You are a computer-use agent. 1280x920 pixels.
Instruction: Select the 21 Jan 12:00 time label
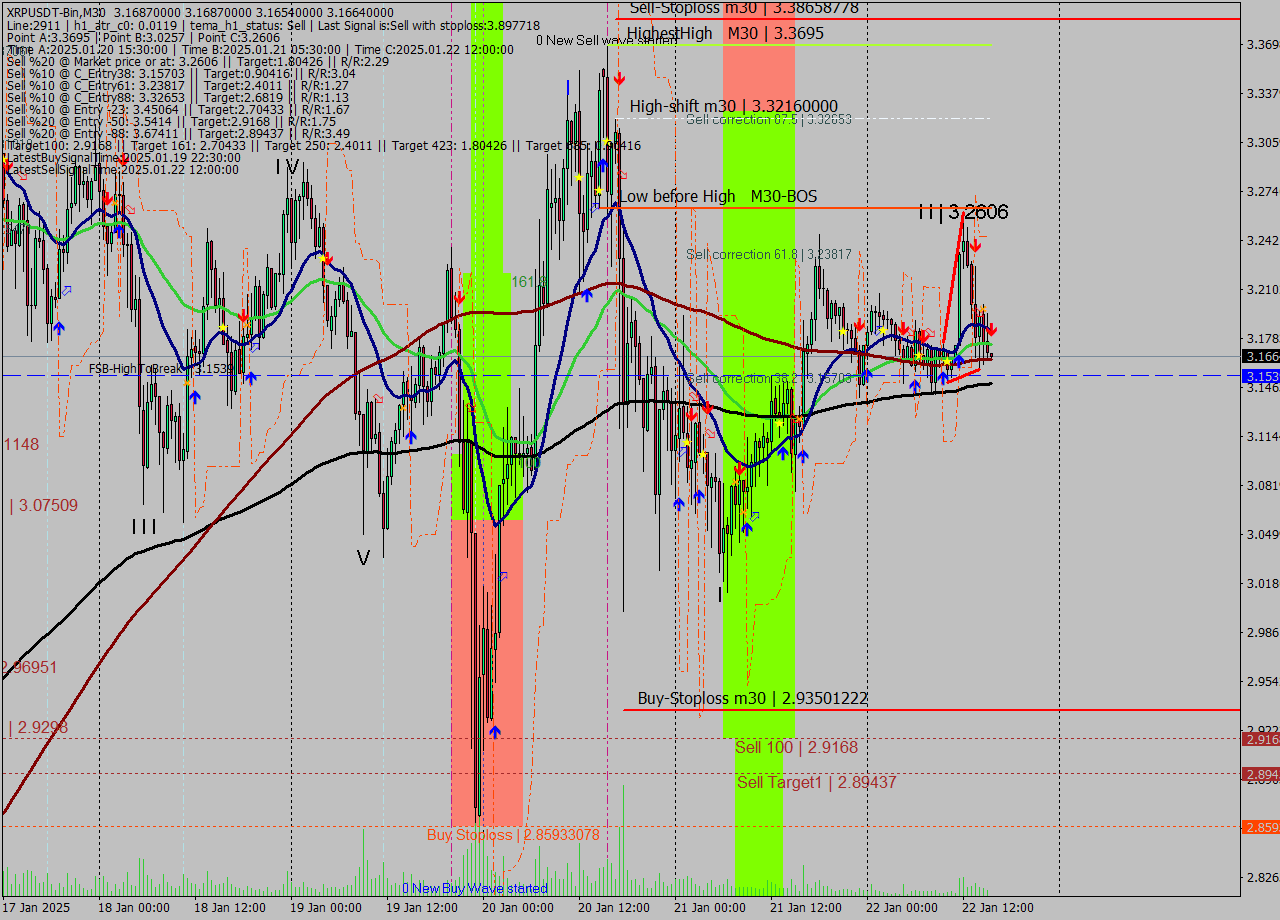point(806,907)
